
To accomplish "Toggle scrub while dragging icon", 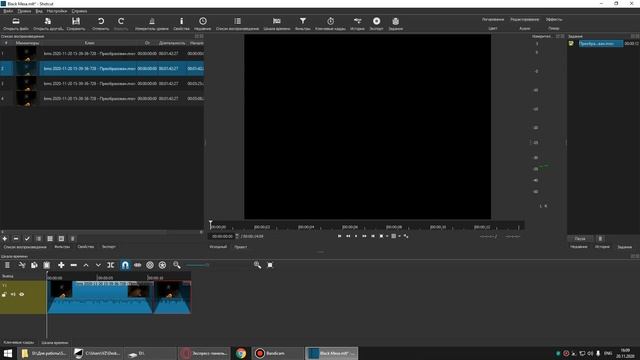I will (x=138, y=265).
